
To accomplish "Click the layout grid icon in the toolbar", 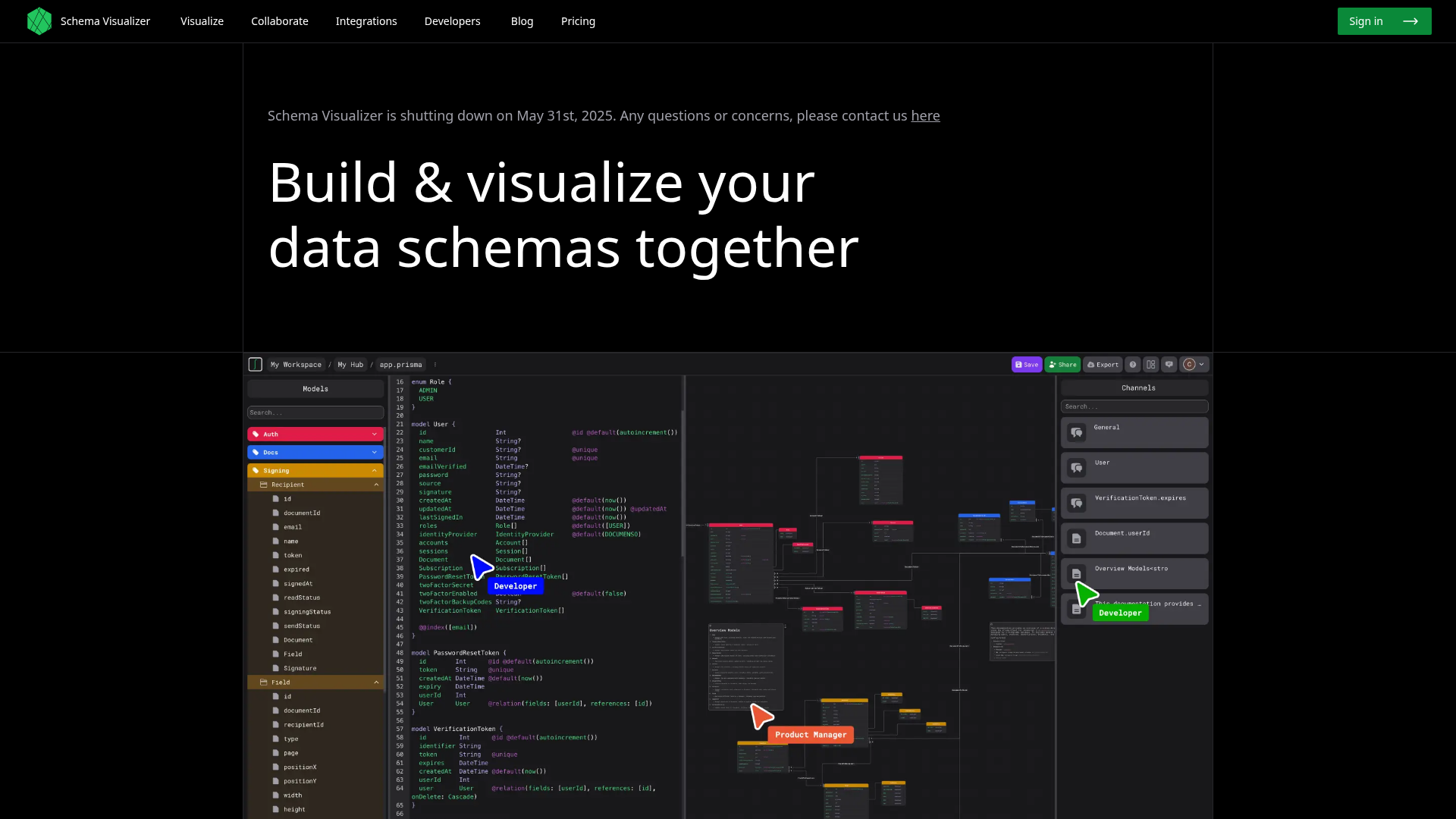I will 1151,365.
